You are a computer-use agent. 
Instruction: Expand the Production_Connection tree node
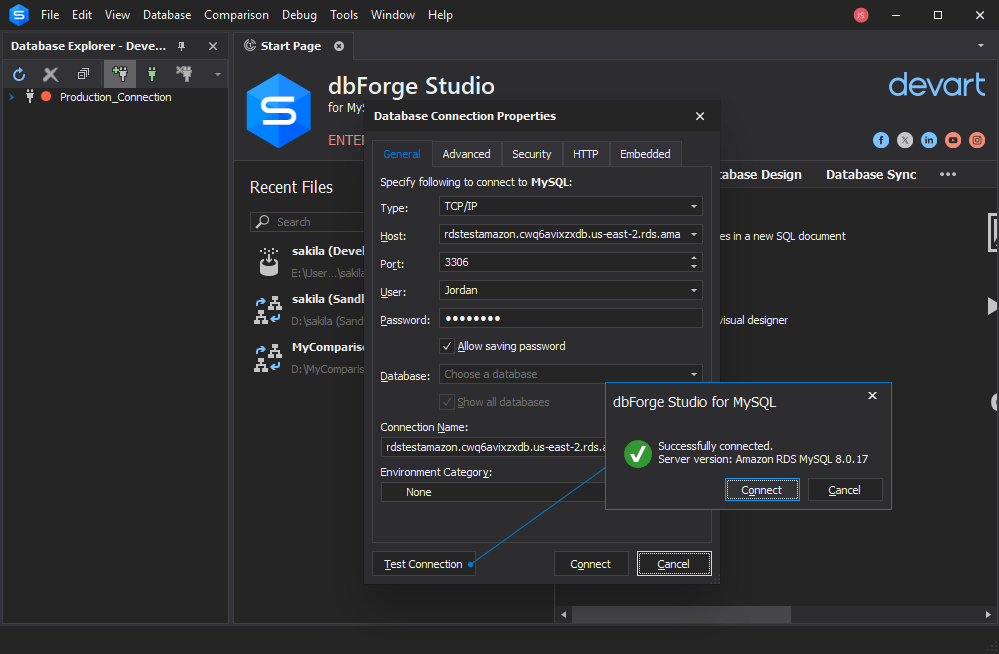click(10, 97)
